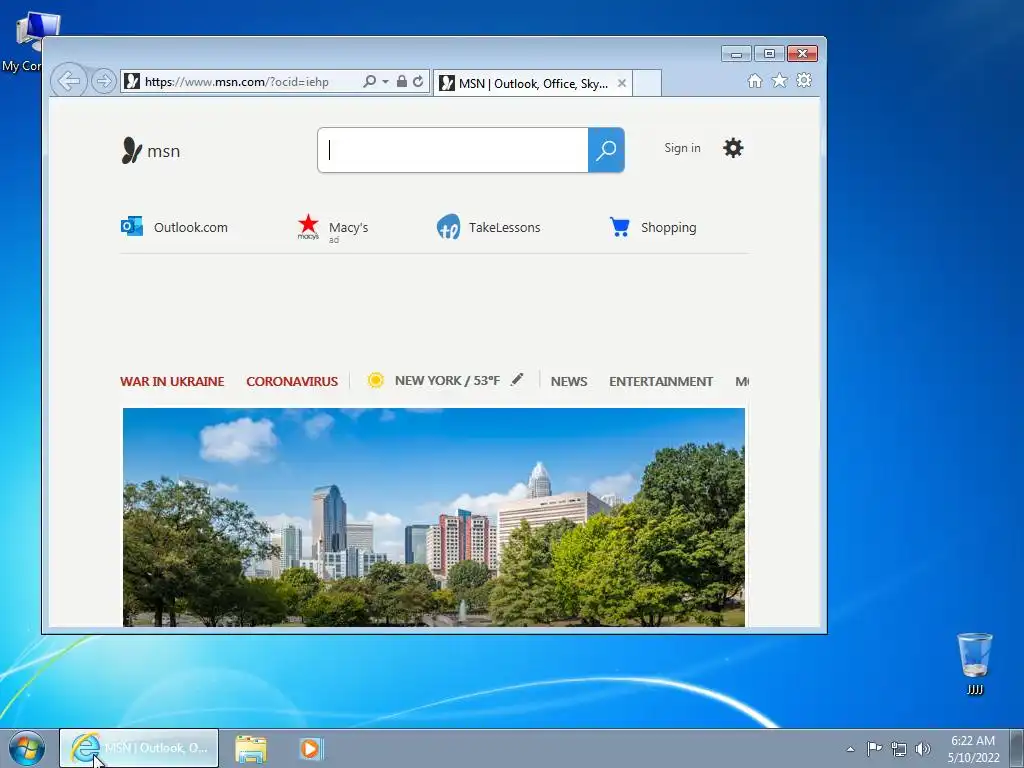Viewport: 1024px width, 768px height.
Task: Open the volume speaker tray icon
Action: click(923, 749)
